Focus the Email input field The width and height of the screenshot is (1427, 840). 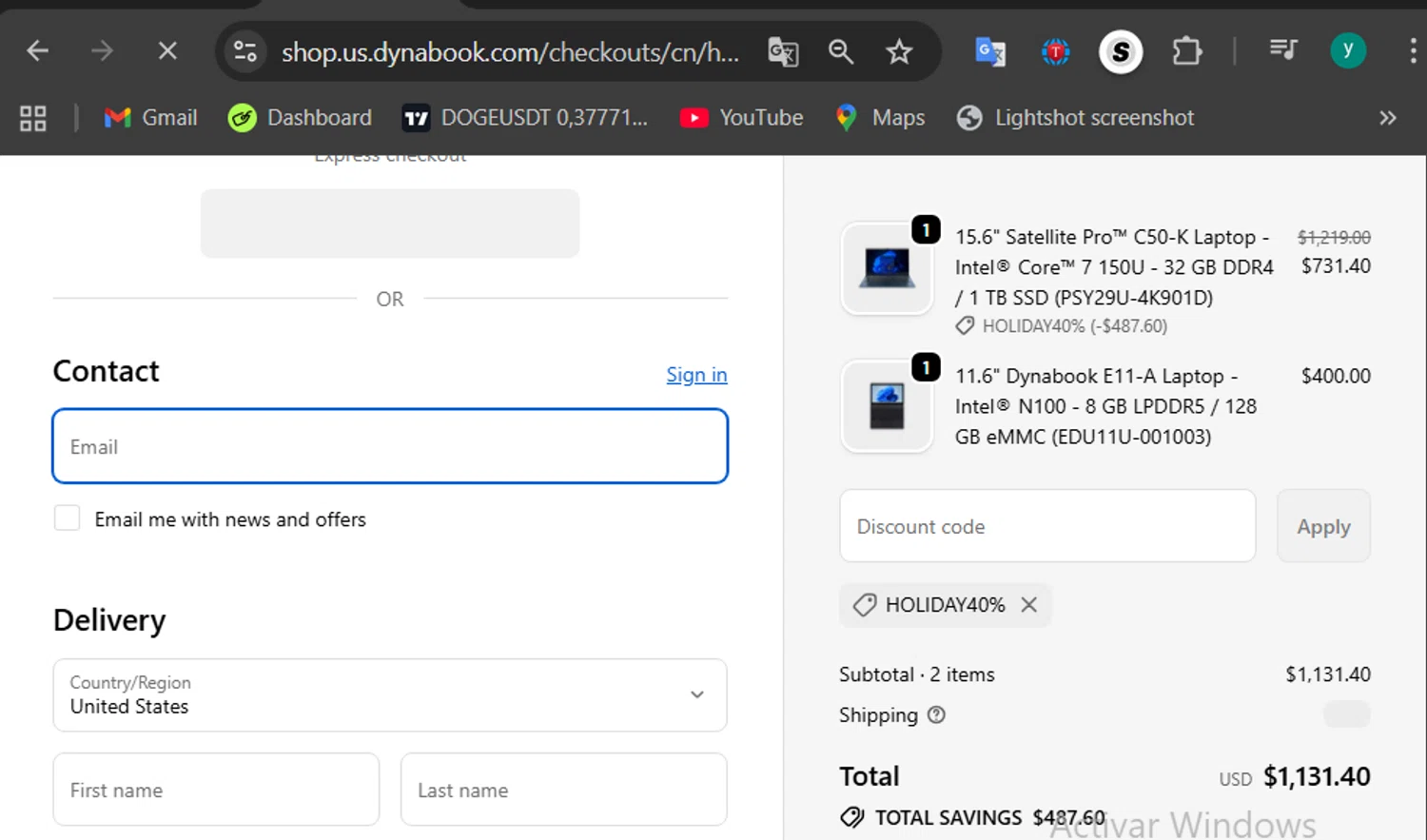coord(390,446)
